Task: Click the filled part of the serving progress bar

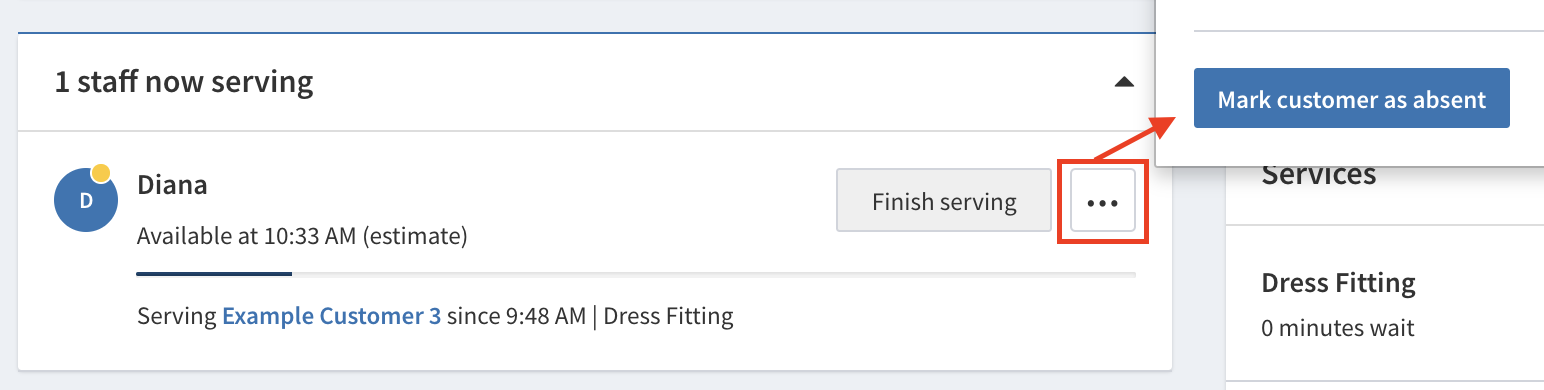Action: (x=214, y=273)
